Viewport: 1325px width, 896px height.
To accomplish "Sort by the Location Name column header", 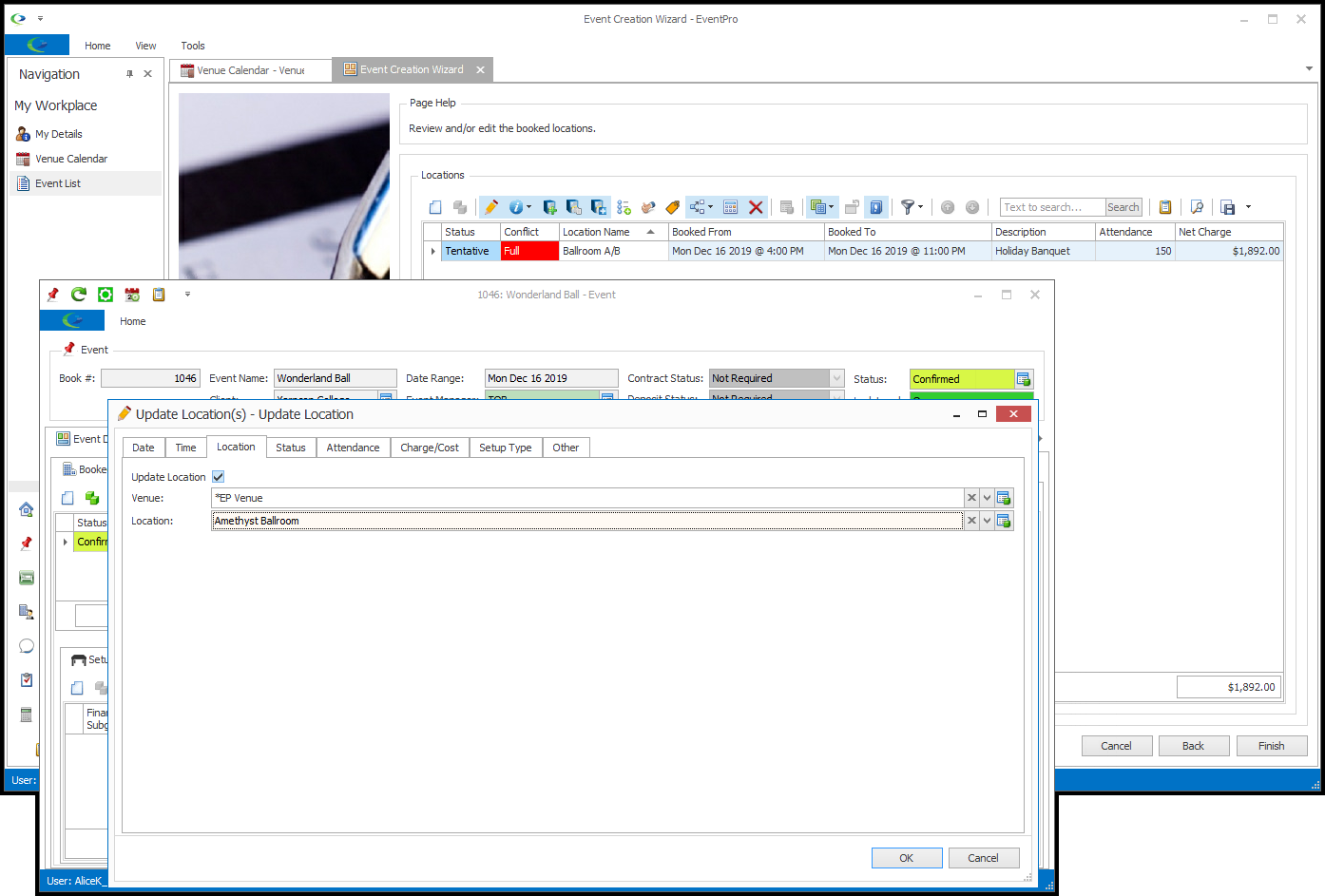I will pyautogui.click(x=613, y=232).
